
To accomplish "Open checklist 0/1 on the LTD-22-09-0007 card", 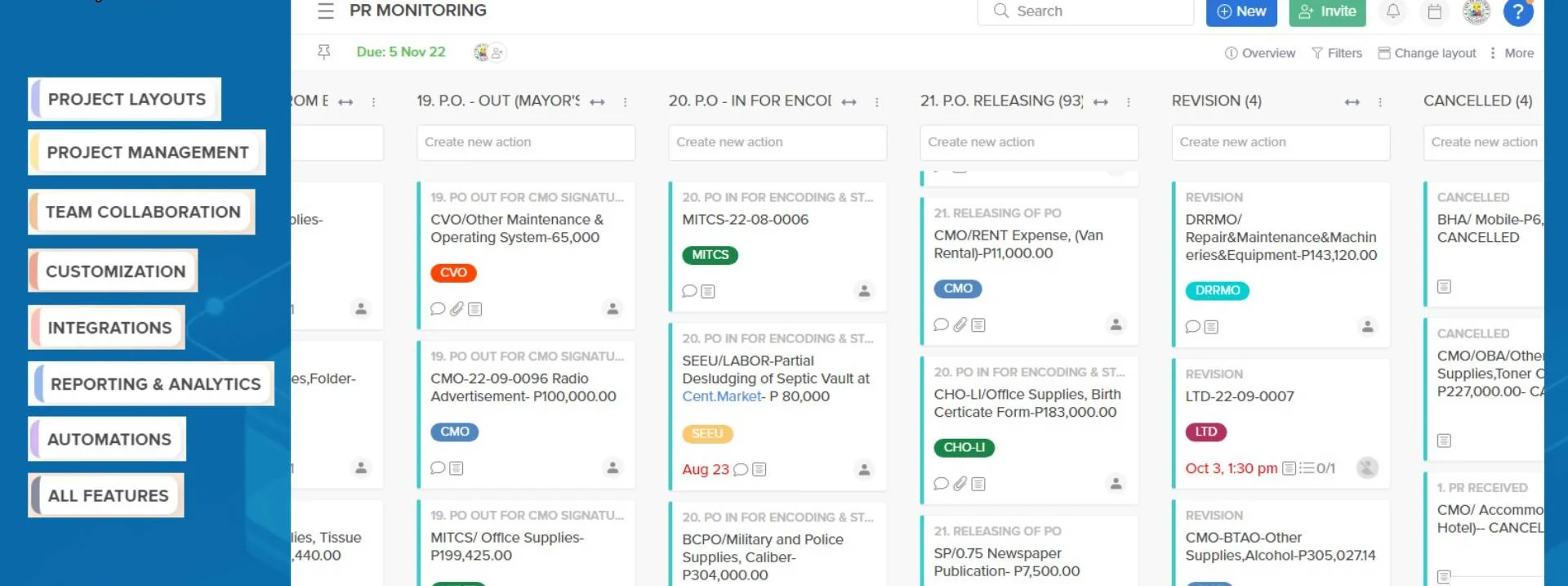I will click(x=1317, y=468).
